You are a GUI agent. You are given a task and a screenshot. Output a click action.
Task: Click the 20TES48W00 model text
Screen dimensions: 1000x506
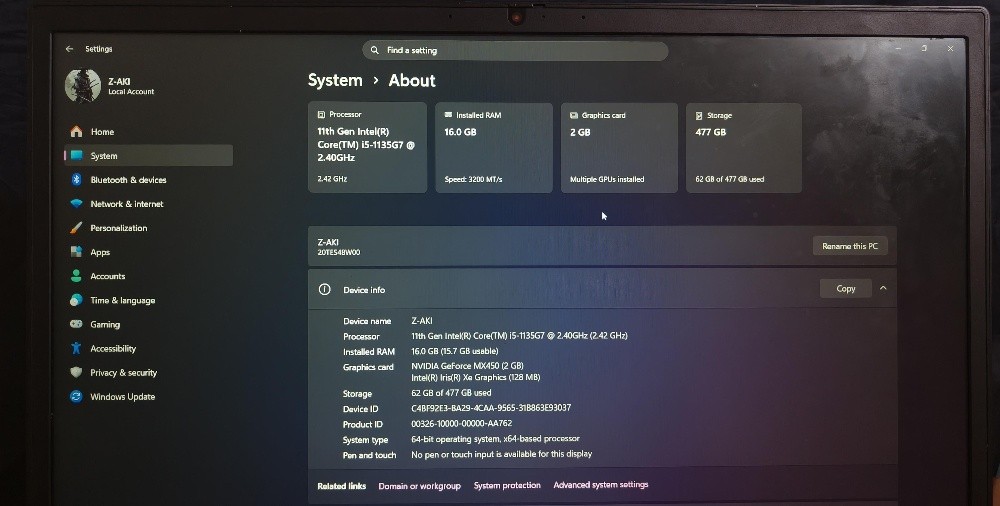[339, 252]
